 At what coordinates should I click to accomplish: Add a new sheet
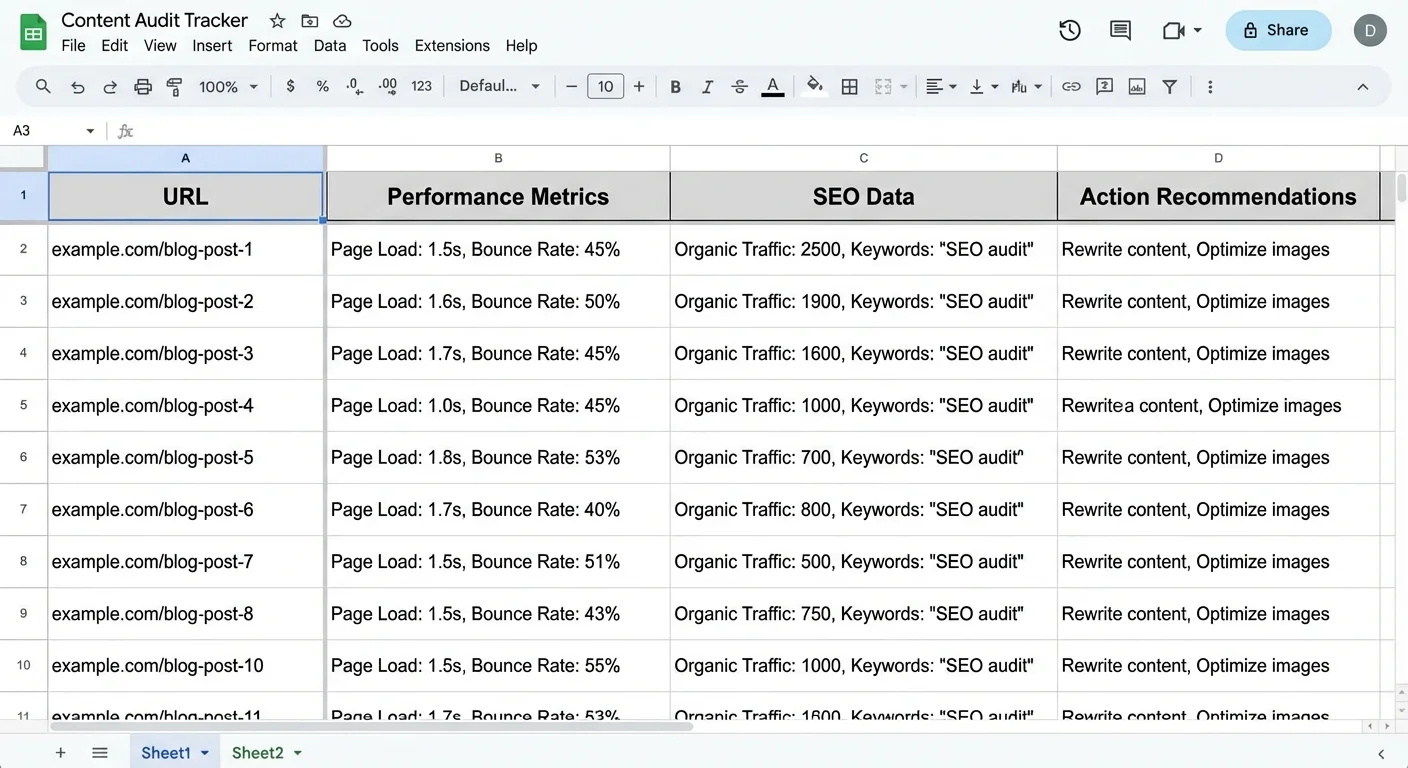pyautogui.click(x=61, y=753)
